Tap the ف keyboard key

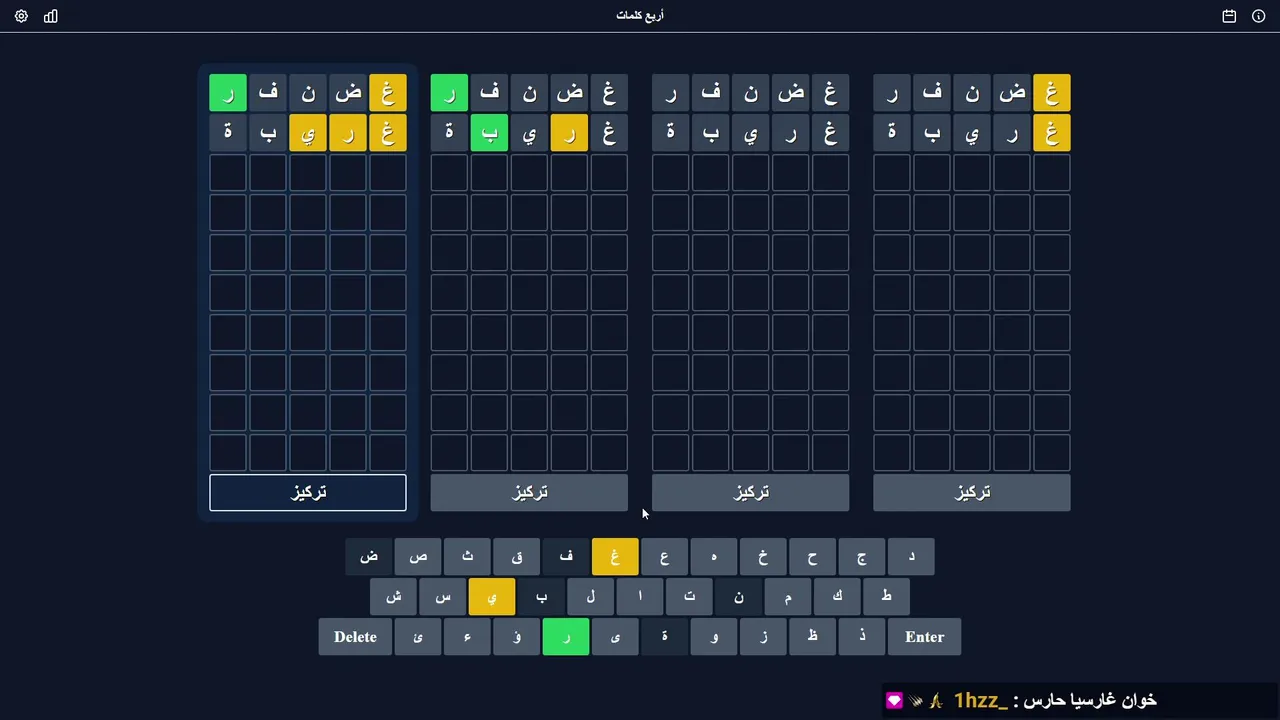(566, 557)
